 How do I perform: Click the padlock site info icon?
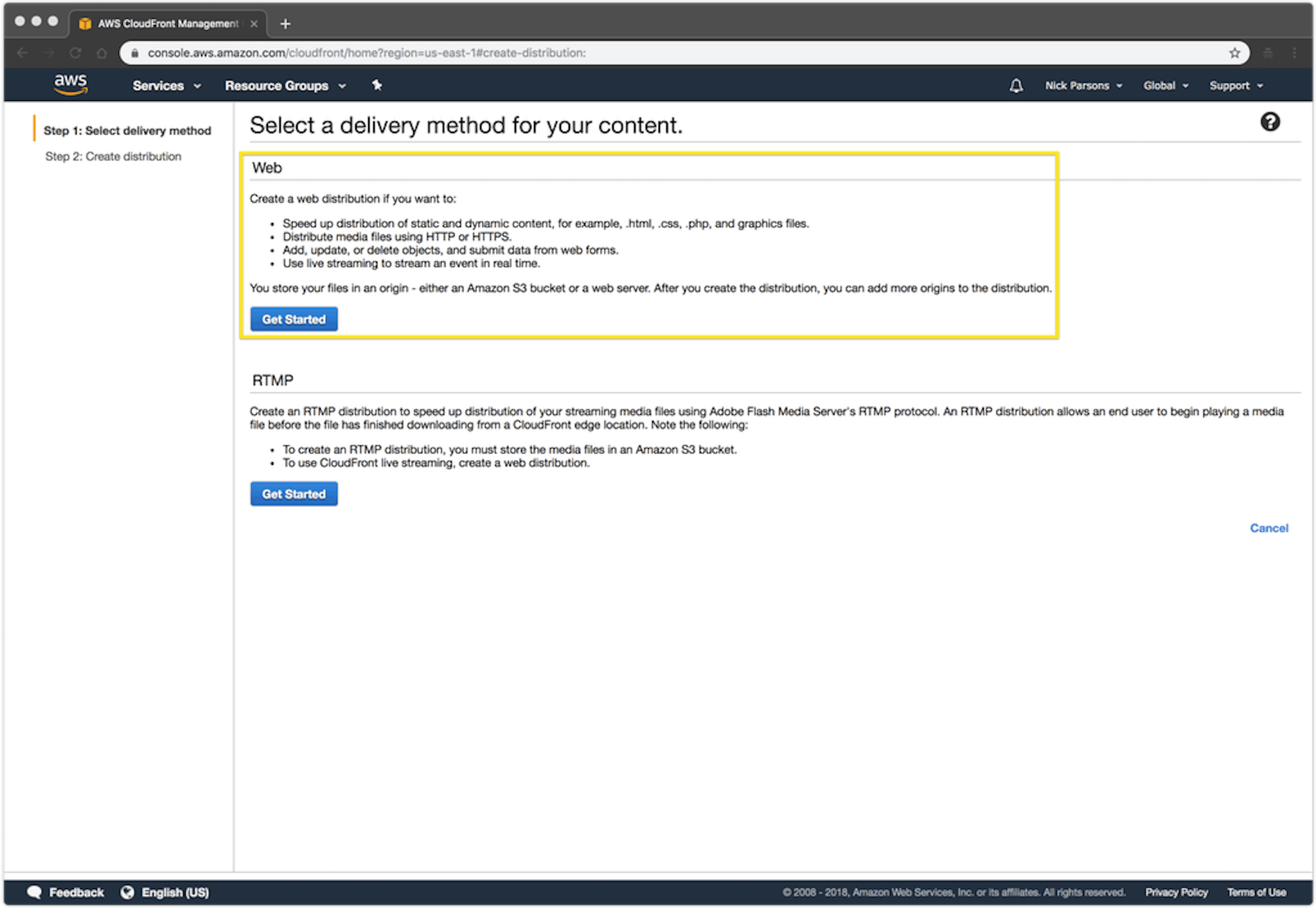pyautogui.click(x=134, y=53)
